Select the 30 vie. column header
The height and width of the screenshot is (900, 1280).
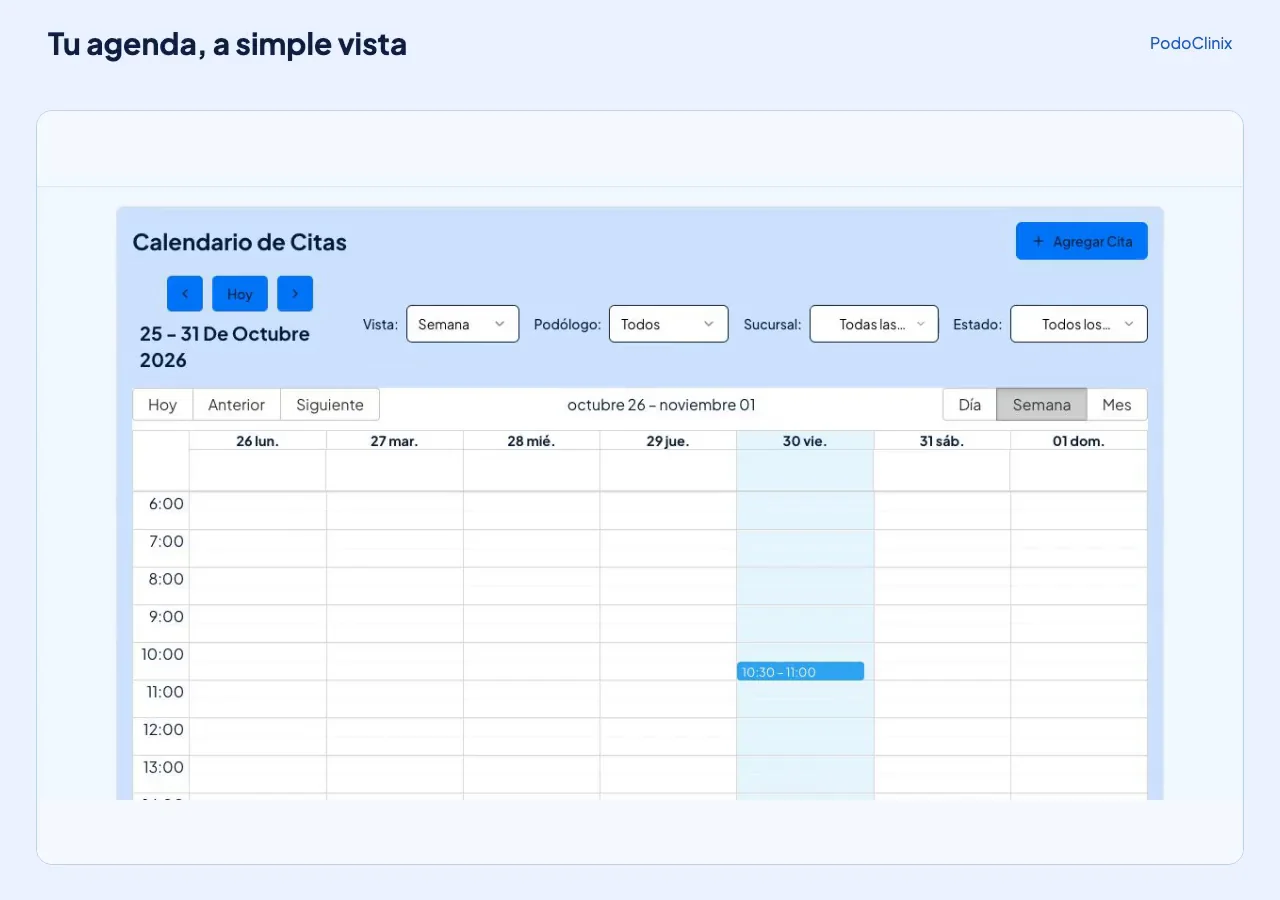pyautogui.click(x=805, y=441)
